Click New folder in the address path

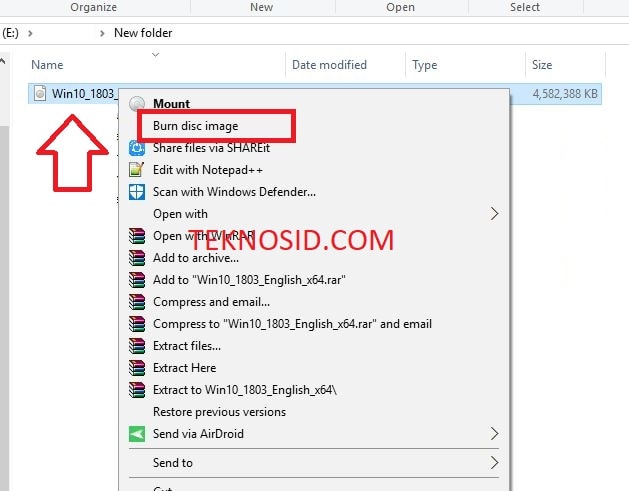pyautogui.click(x=143, y=33)
